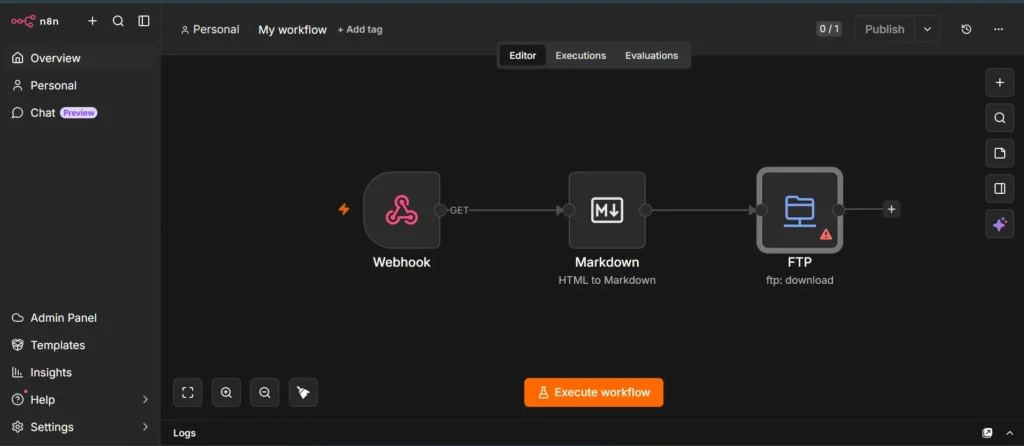Open the Admin Panel
Screen dimensions: 1024x446
click(x=80, y=318)
